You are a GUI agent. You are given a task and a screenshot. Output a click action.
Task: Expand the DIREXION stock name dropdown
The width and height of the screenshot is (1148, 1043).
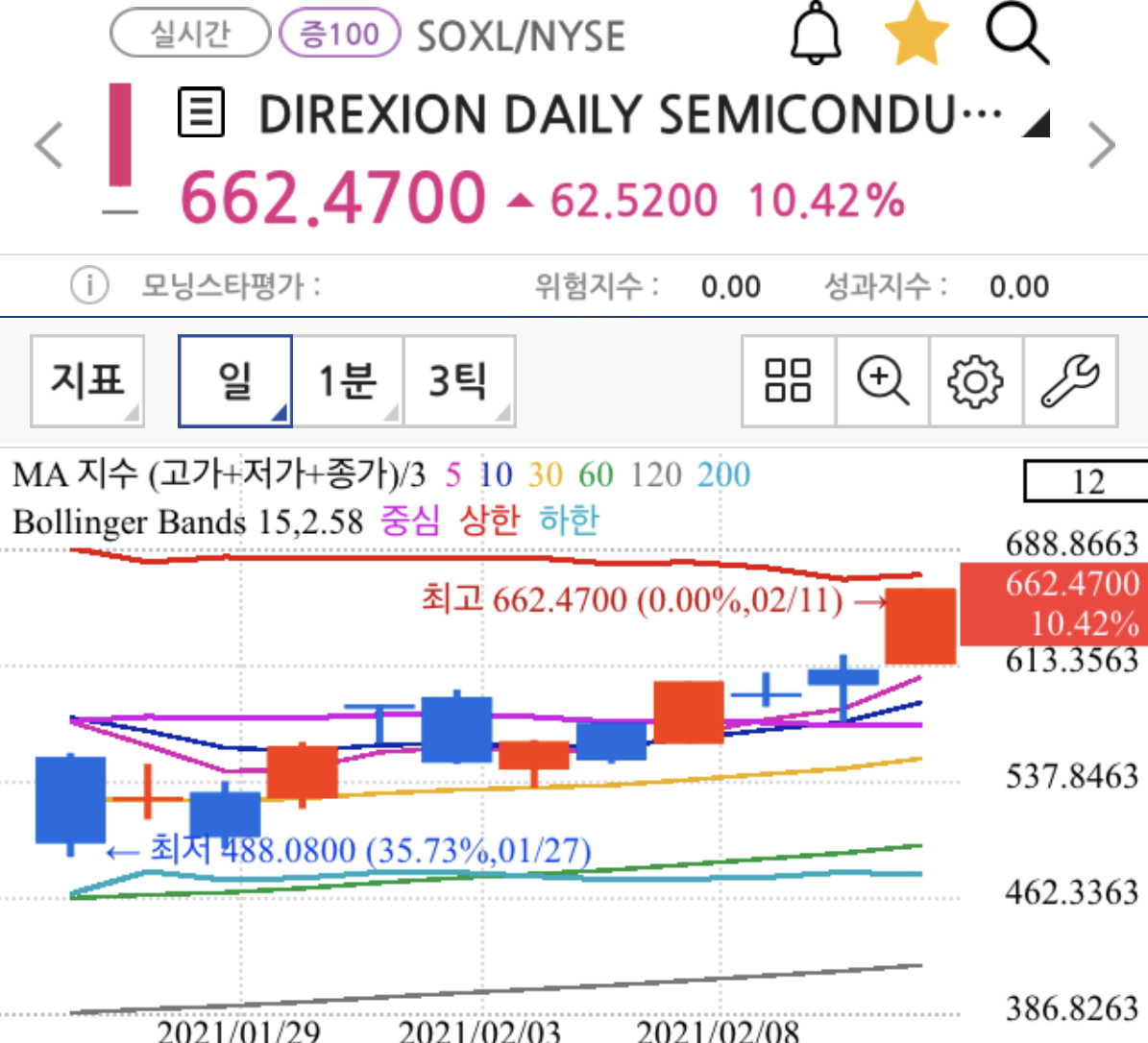click(1036, 123)
